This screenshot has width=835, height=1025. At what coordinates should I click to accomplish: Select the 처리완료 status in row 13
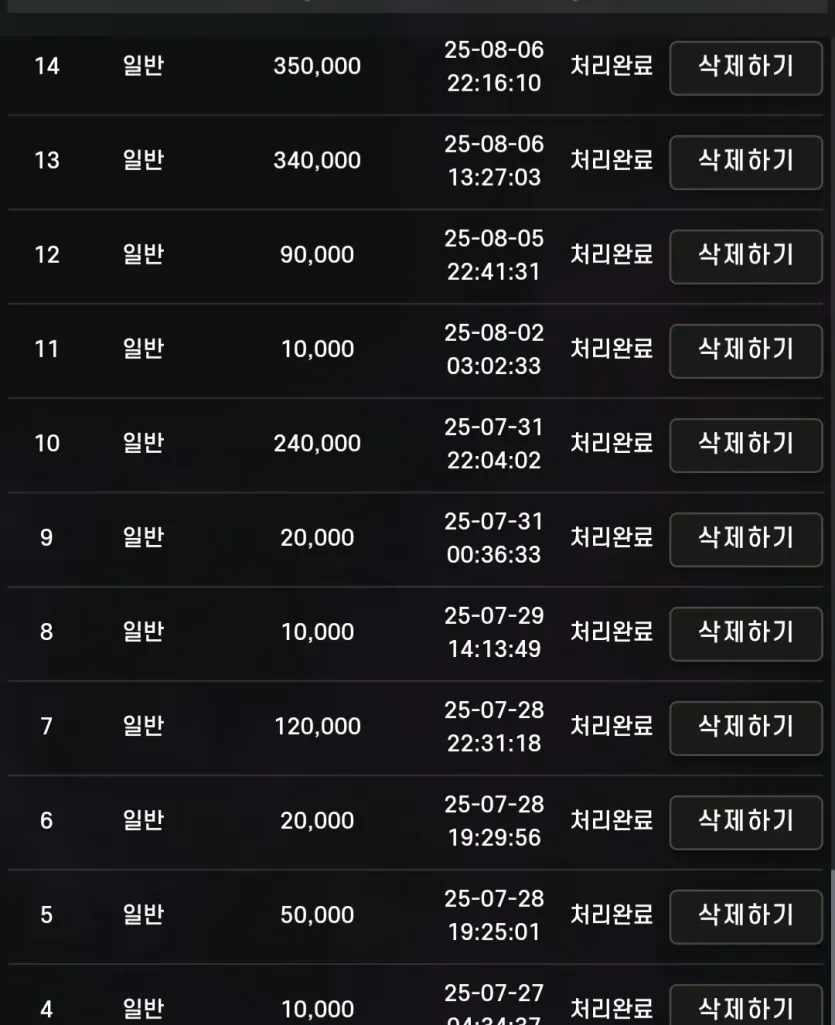tap(611, 160)
